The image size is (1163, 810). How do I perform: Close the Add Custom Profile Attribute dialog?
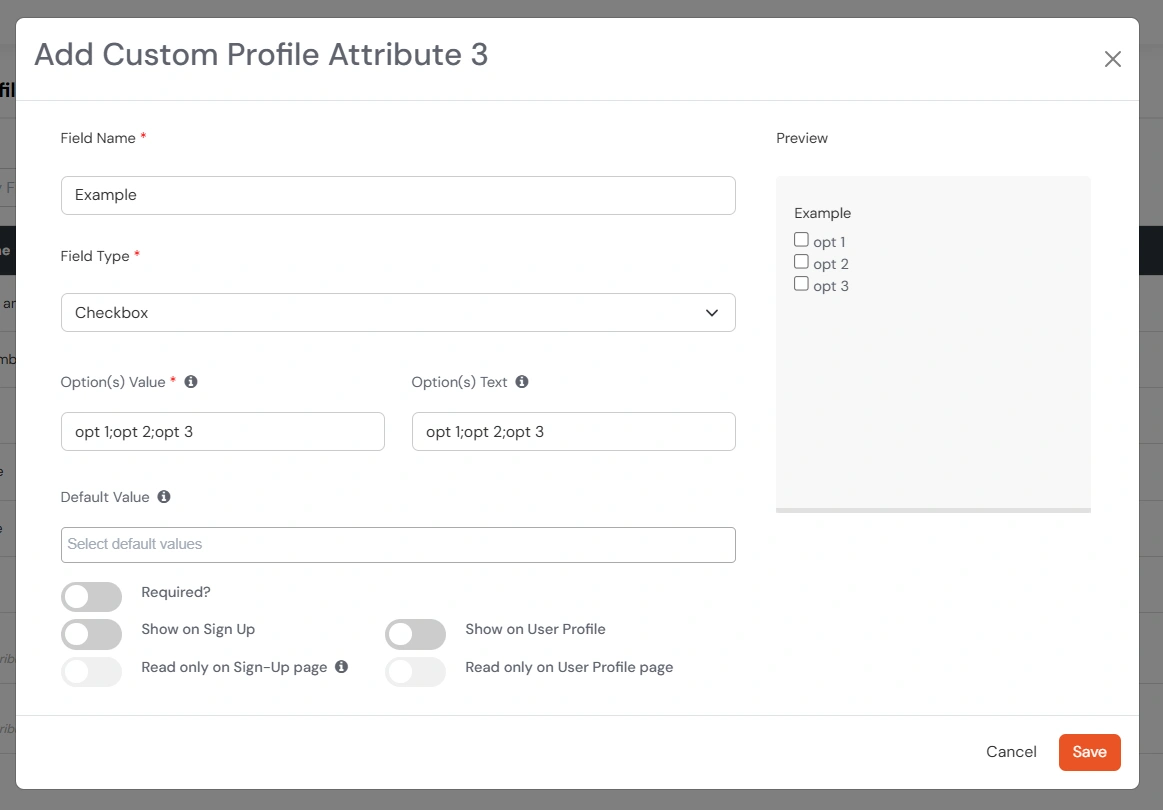pos(1112,58)
